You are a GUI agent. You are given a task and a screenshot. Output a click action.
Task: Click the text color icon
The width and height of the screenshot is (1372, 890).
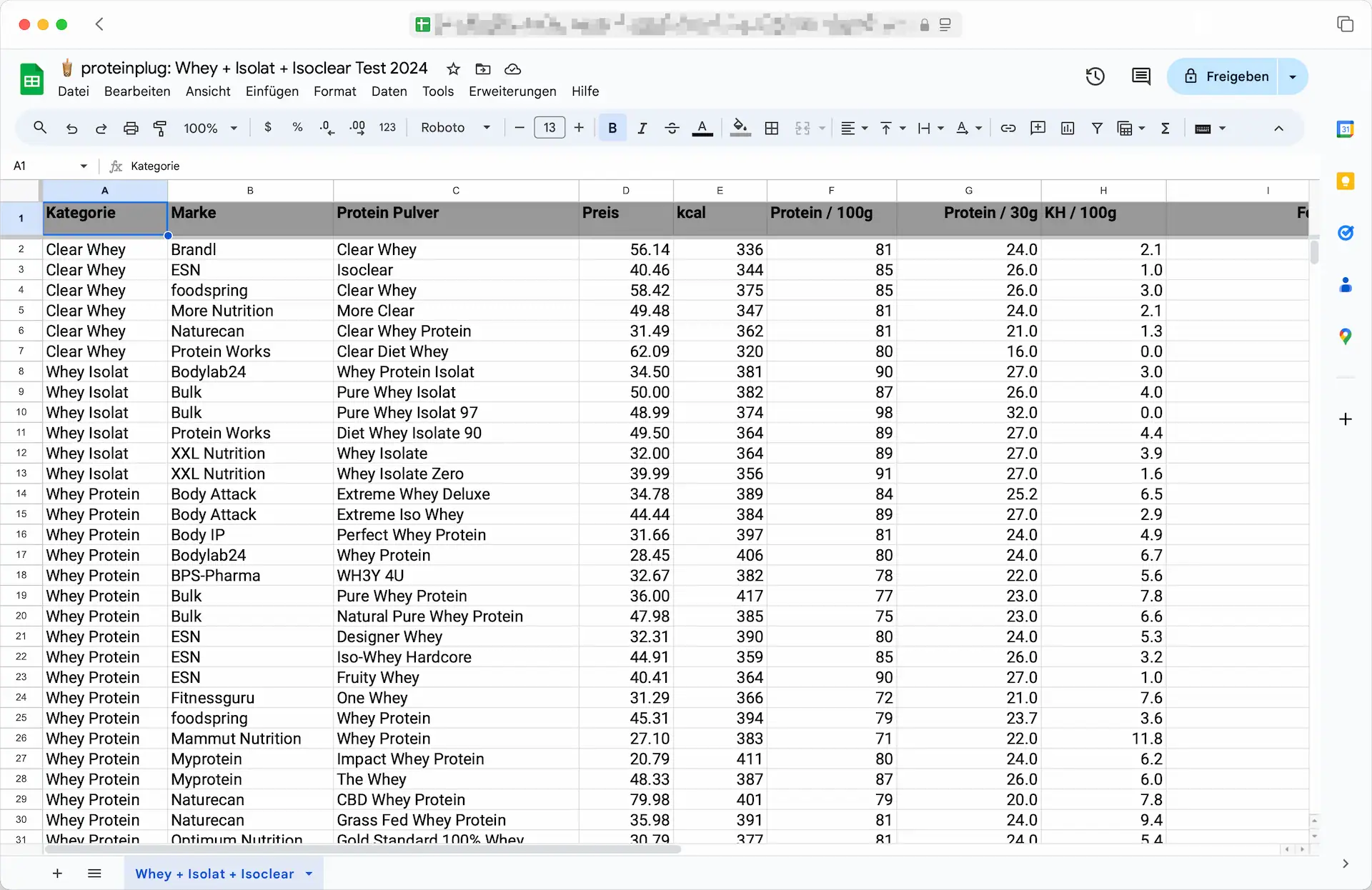click(703, 128)
